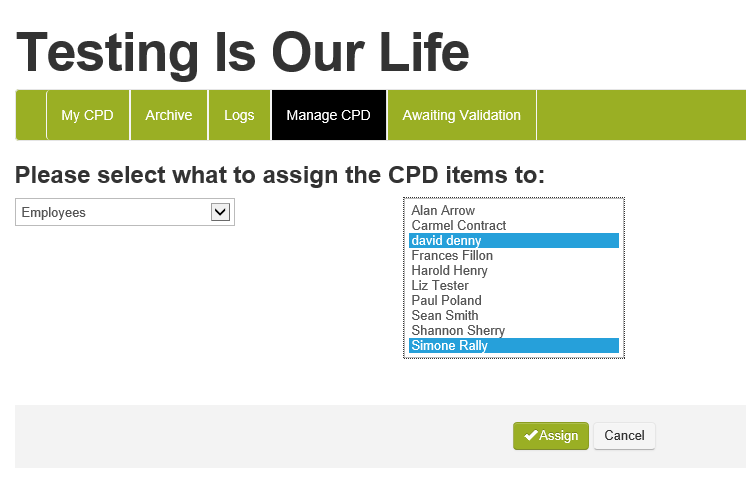Click the blank first navigation bar segment
This screenshot has height=503, width=746.
31,115
